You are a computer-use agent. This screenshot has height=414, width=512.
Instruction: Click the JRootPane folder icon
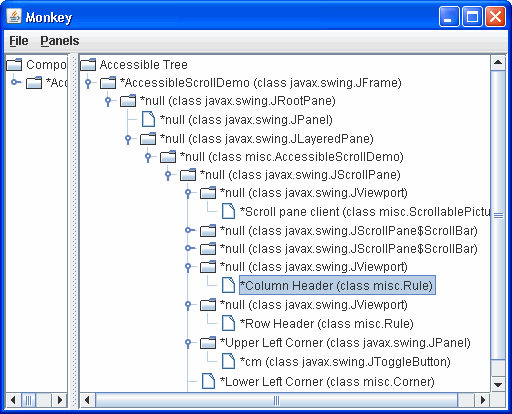[x=128, y=101]
